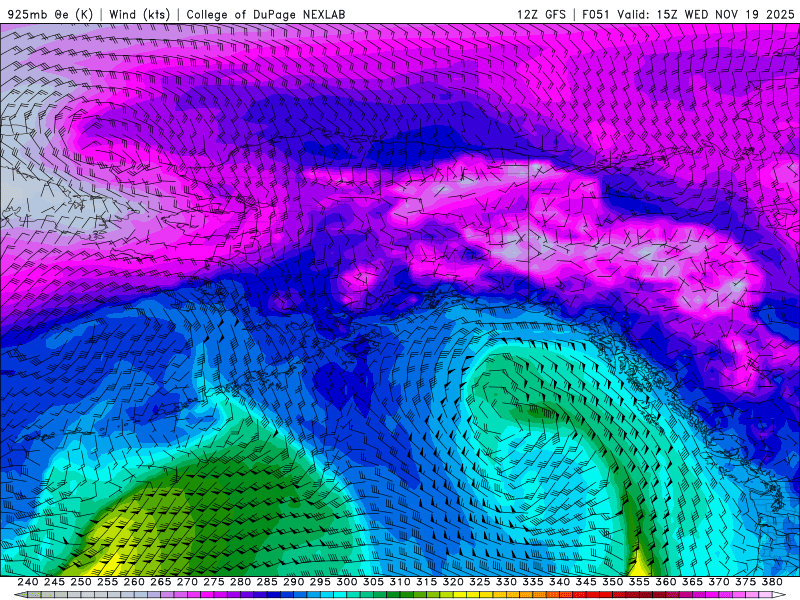Click the 320 value on color scale

click(453, 582)
